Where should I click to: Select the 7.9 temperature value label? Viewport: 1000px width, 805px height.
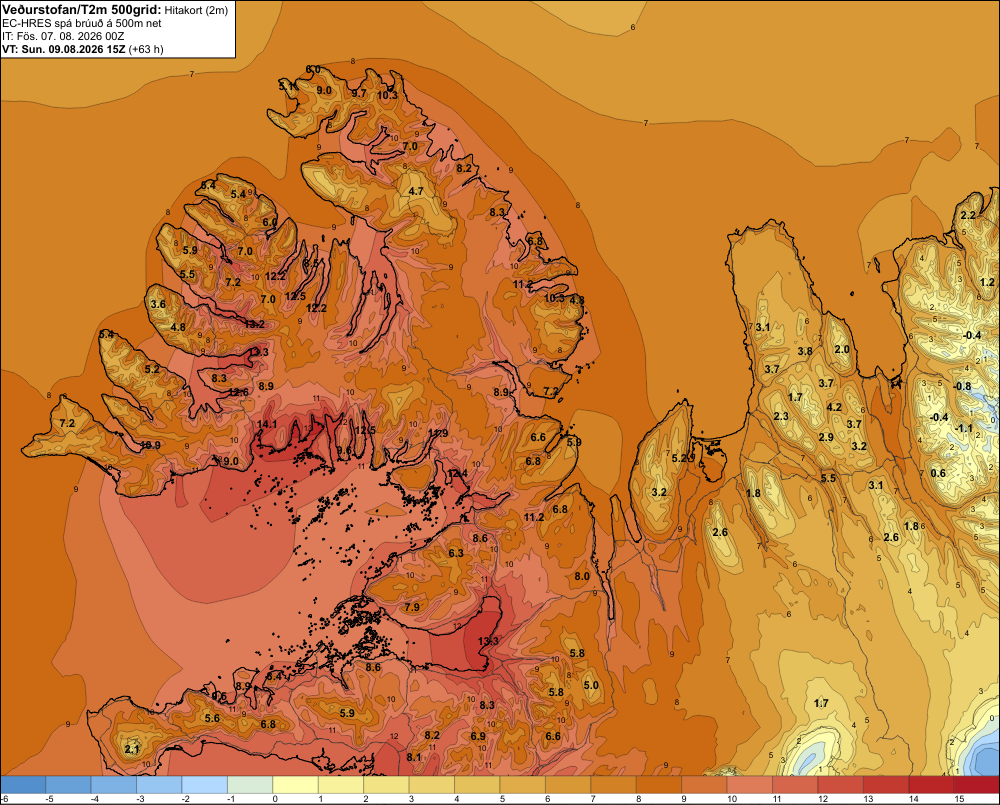pos(412,607)
